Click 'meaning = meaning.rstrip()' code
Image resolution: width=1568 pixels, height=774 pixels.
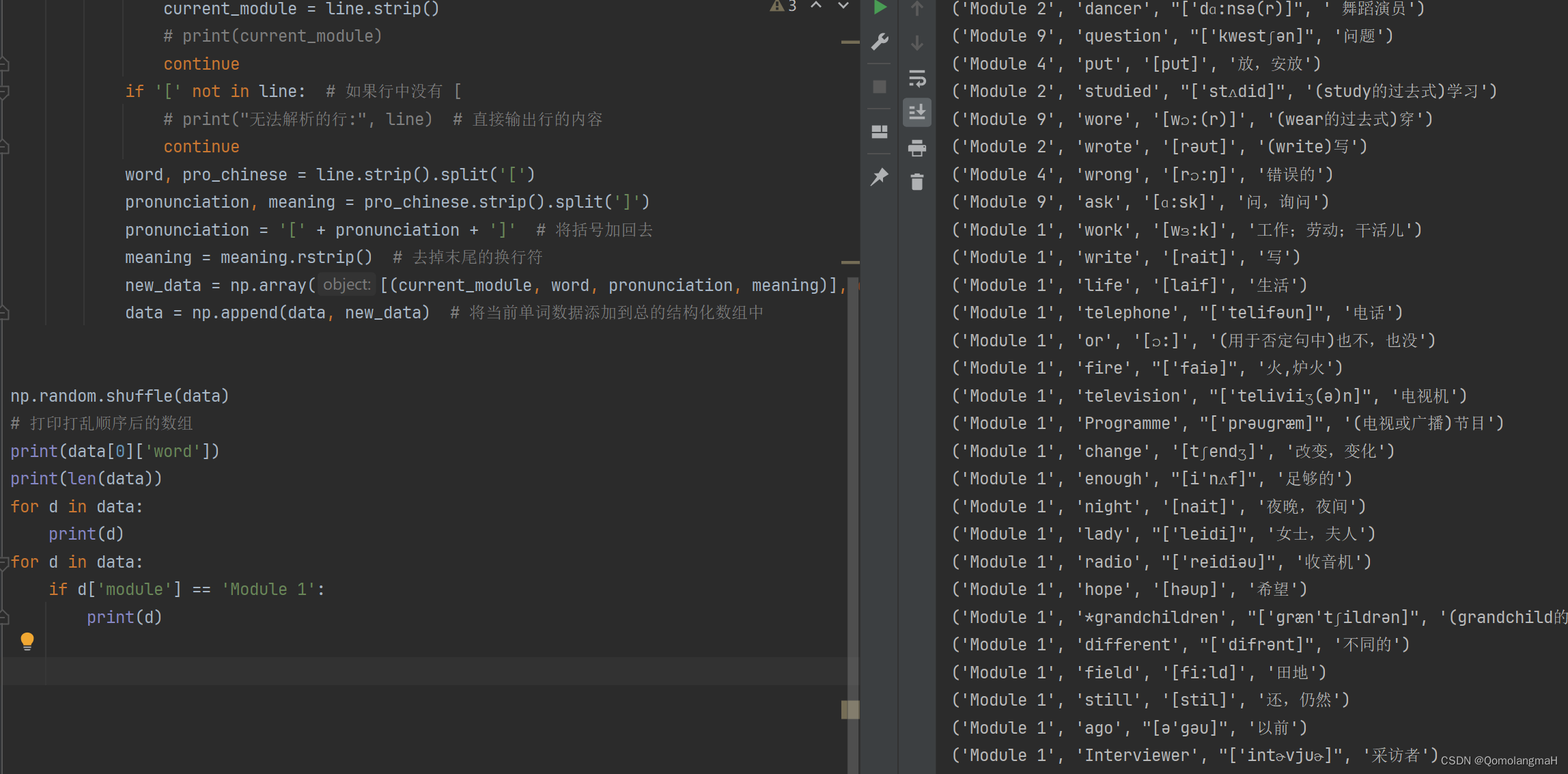249,258
